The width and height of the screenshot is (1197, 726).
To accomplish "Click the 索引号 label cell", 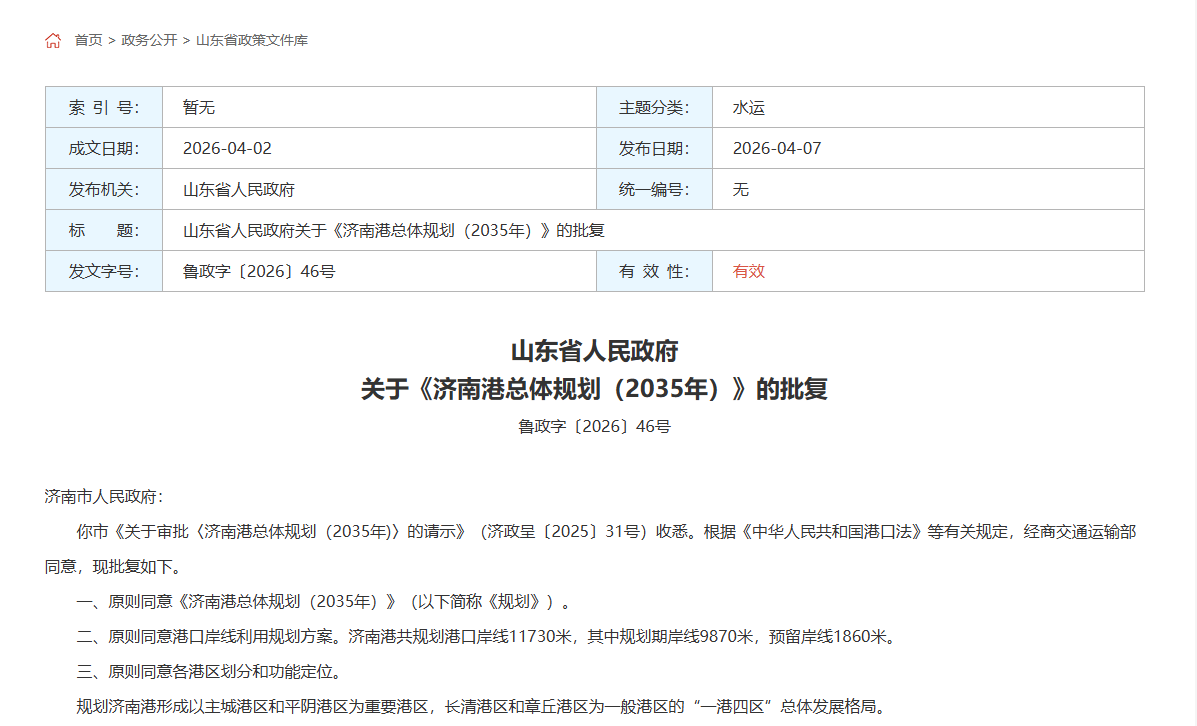I will [104, 108].
